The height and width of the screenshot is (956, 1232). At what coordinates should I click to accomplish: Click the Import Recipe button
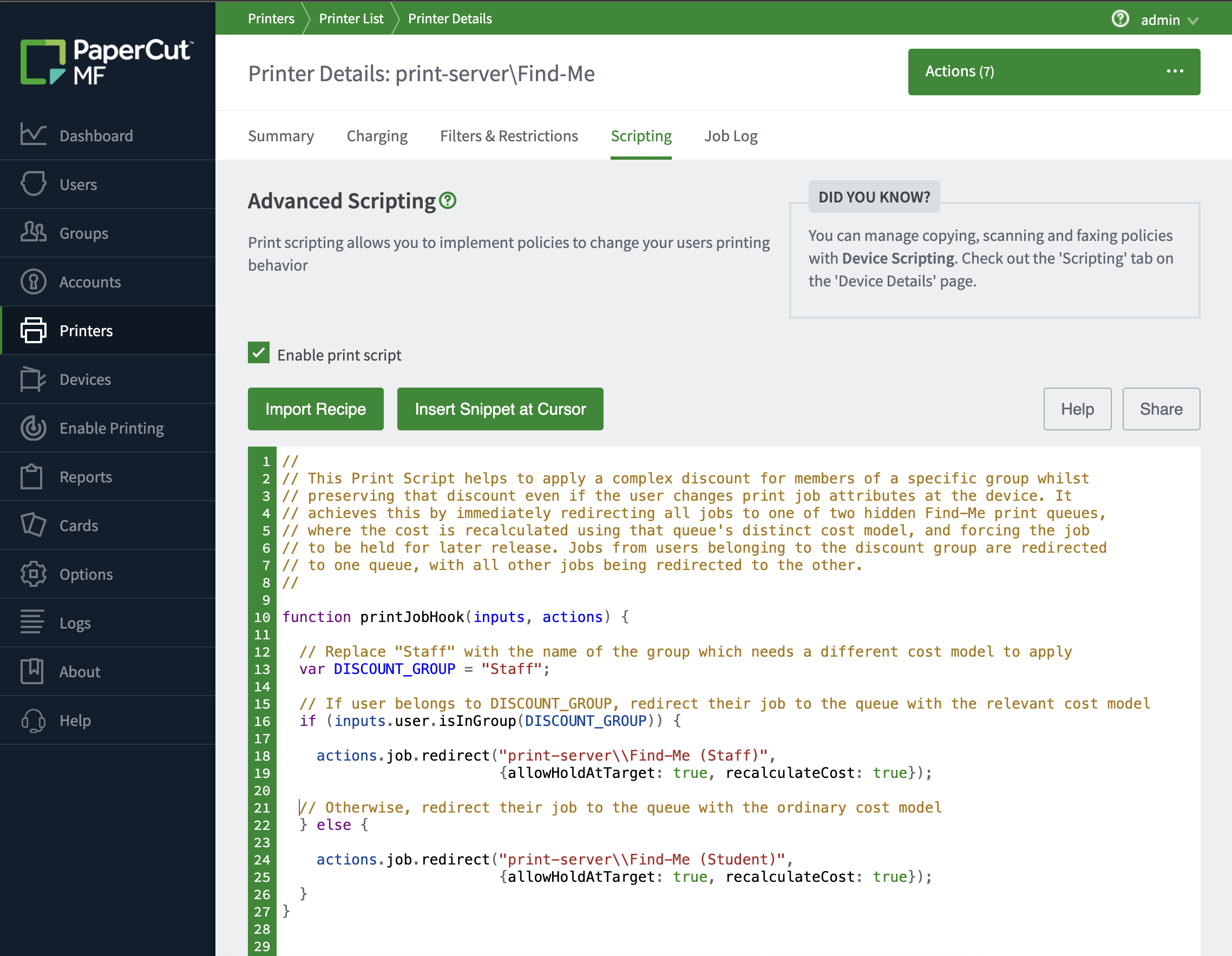(316, 409)
